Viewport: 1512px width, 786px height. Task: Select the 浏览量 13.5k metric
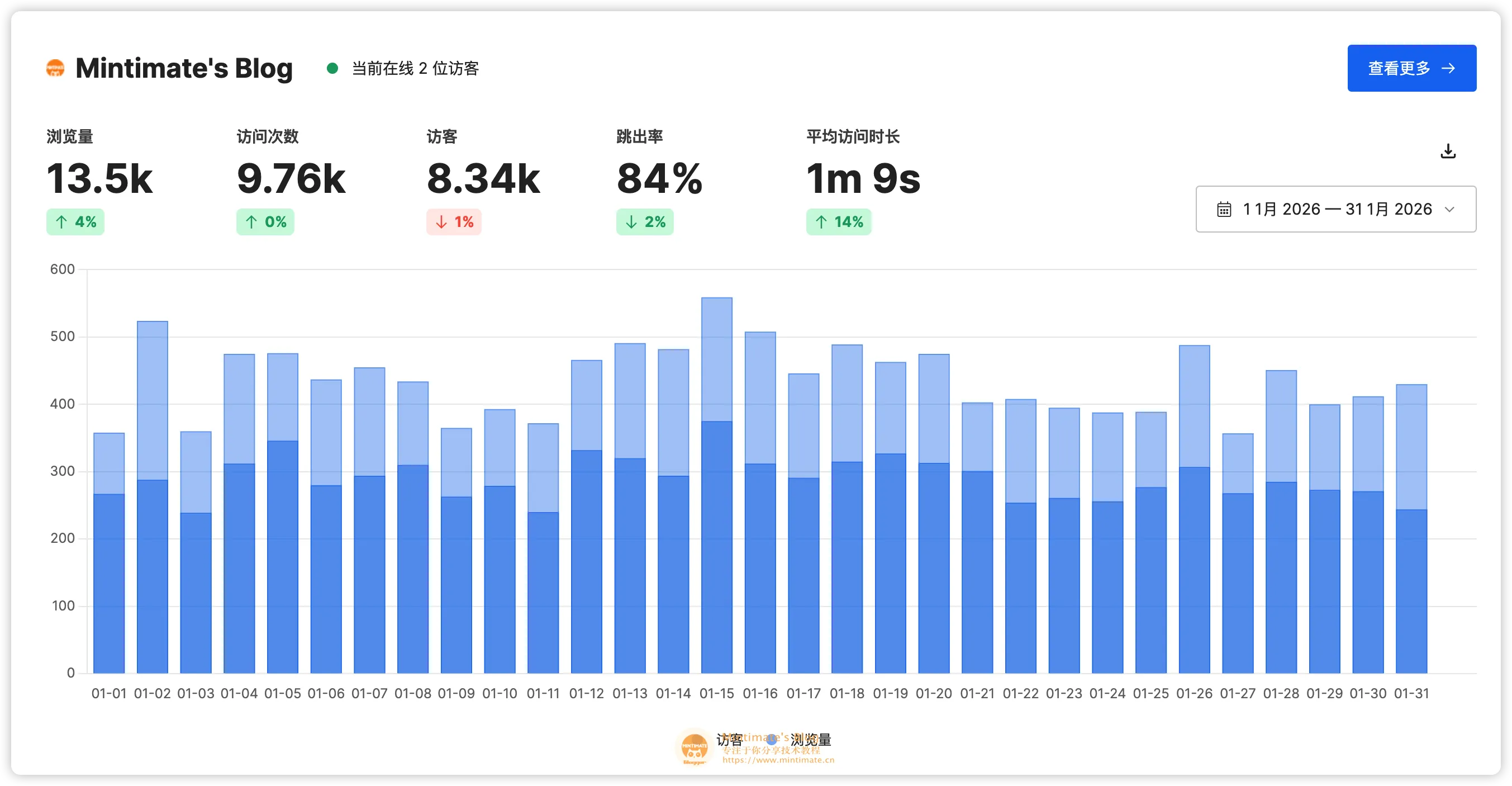100,178
